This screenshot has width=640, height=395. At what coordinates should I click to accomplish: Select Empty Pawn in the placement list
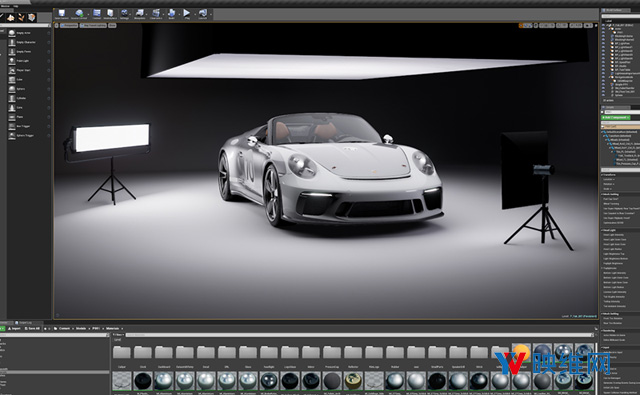click(x=29, y=51)
